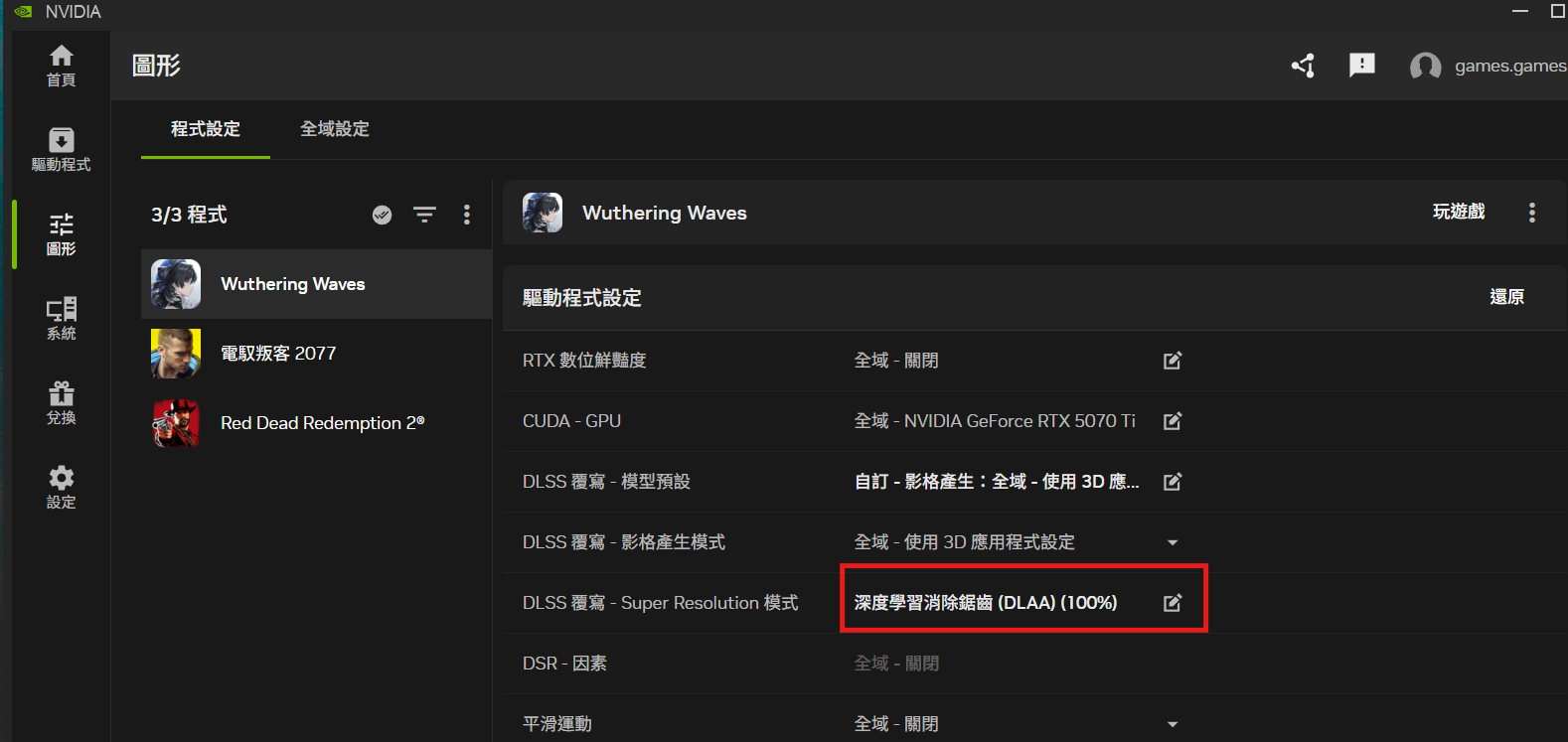The image size is (1568, 742).
Task: Click the 還原 restore button
Action: tap(1506, 297)
